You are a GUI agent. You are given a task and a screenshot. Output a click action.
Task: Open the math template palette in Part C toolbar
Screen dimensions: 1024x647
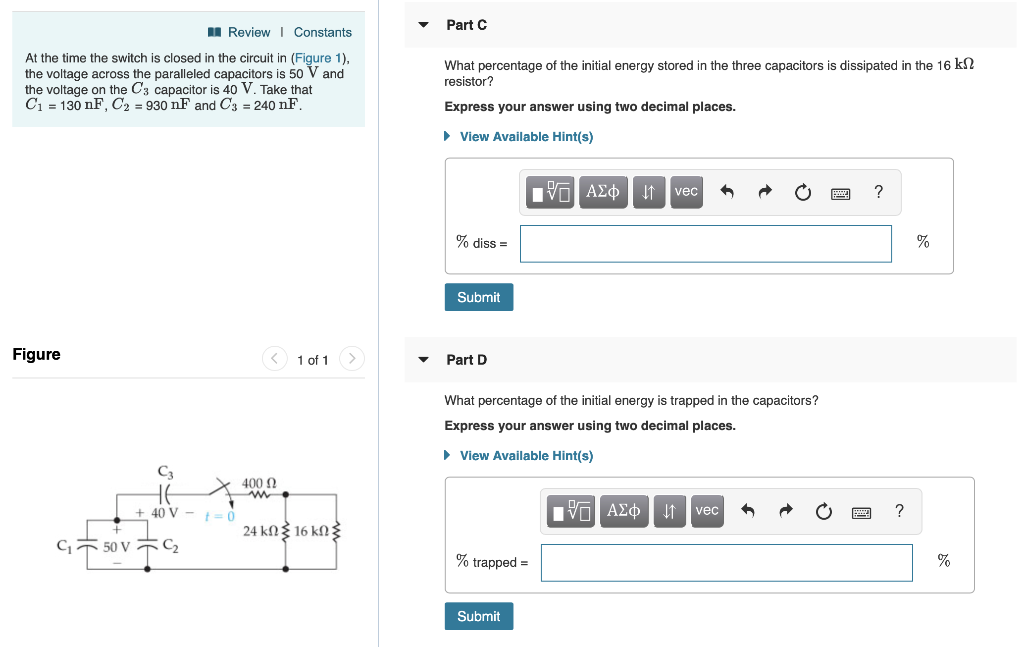(x=549, y=192)
